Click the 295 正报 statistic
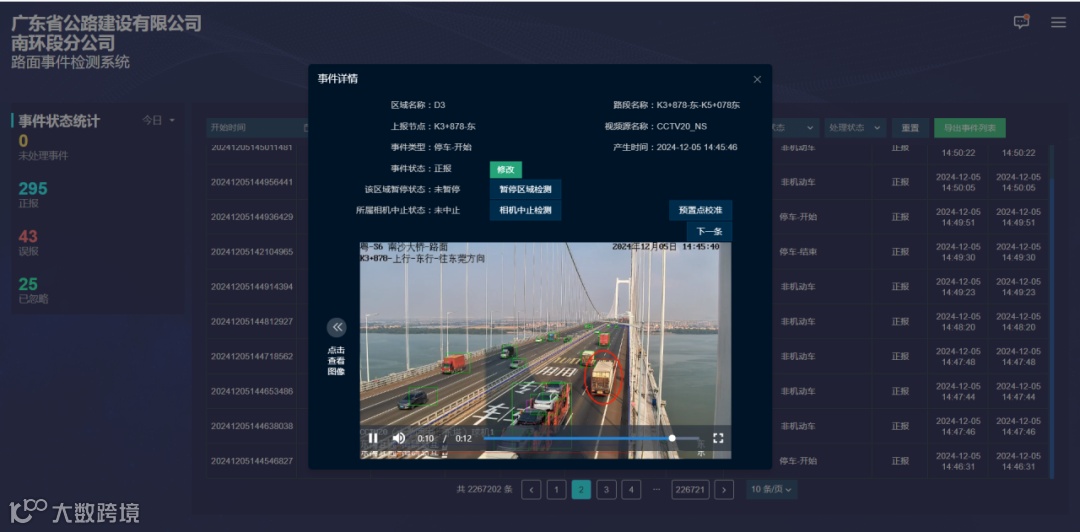Viewport: 1080px width, 532px height. coord(33,194)
